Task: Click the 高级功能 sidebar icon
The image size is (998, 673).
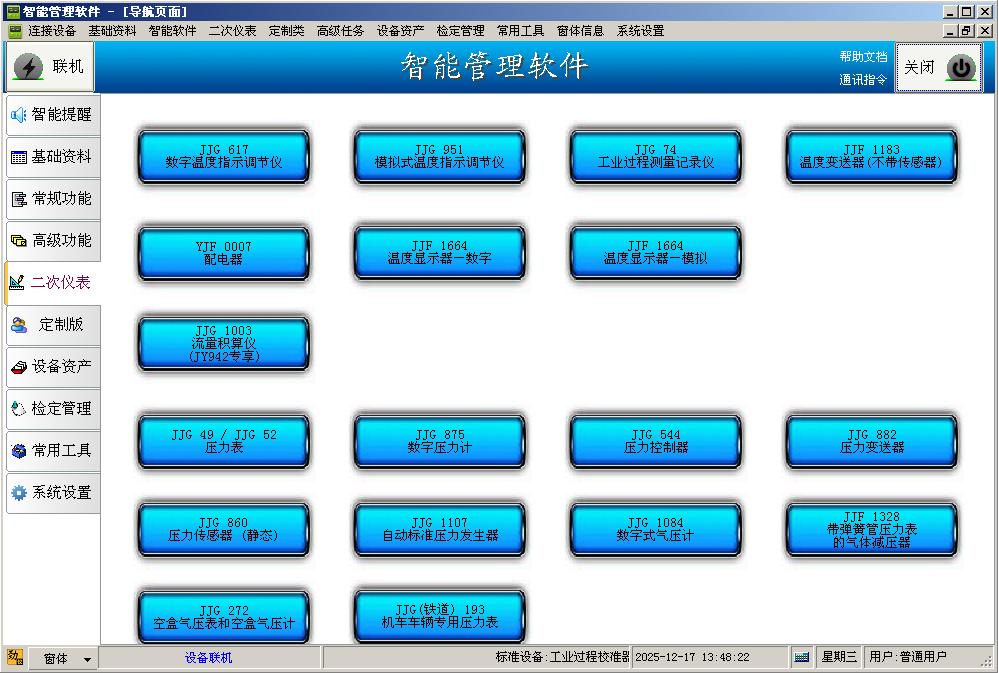Action: pos(18,241)
